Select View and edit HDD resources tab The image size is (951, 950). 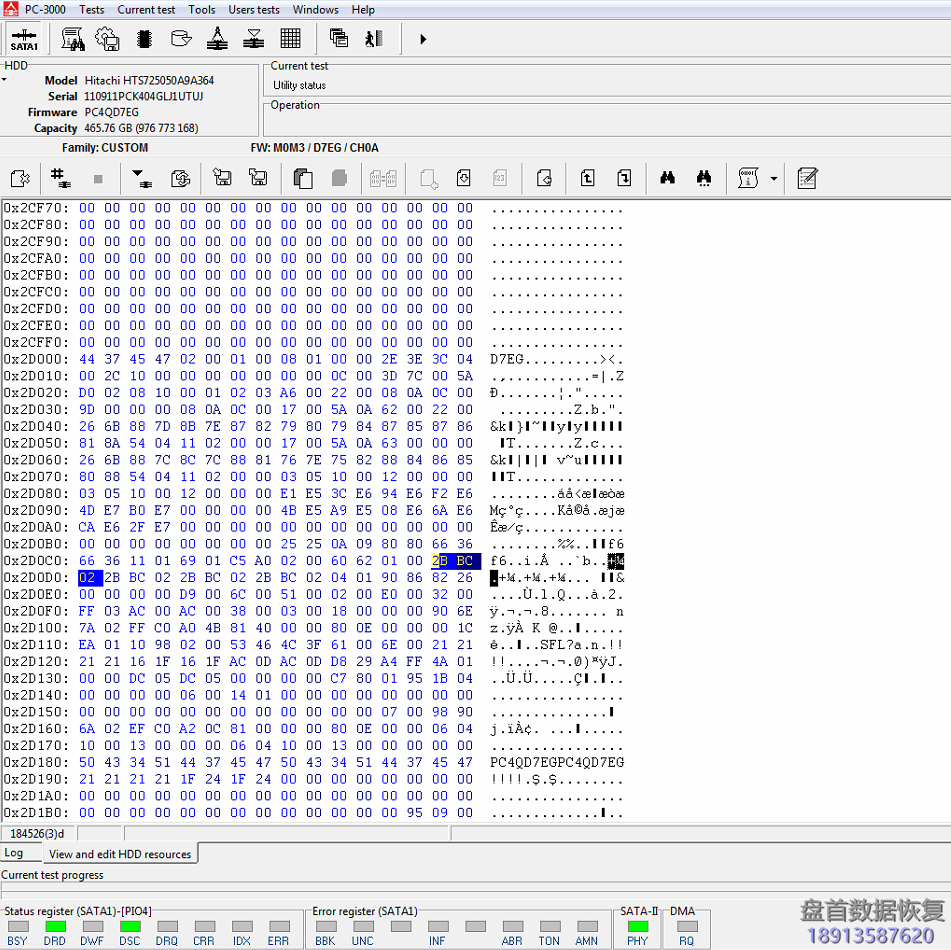[x=120, y=854]
